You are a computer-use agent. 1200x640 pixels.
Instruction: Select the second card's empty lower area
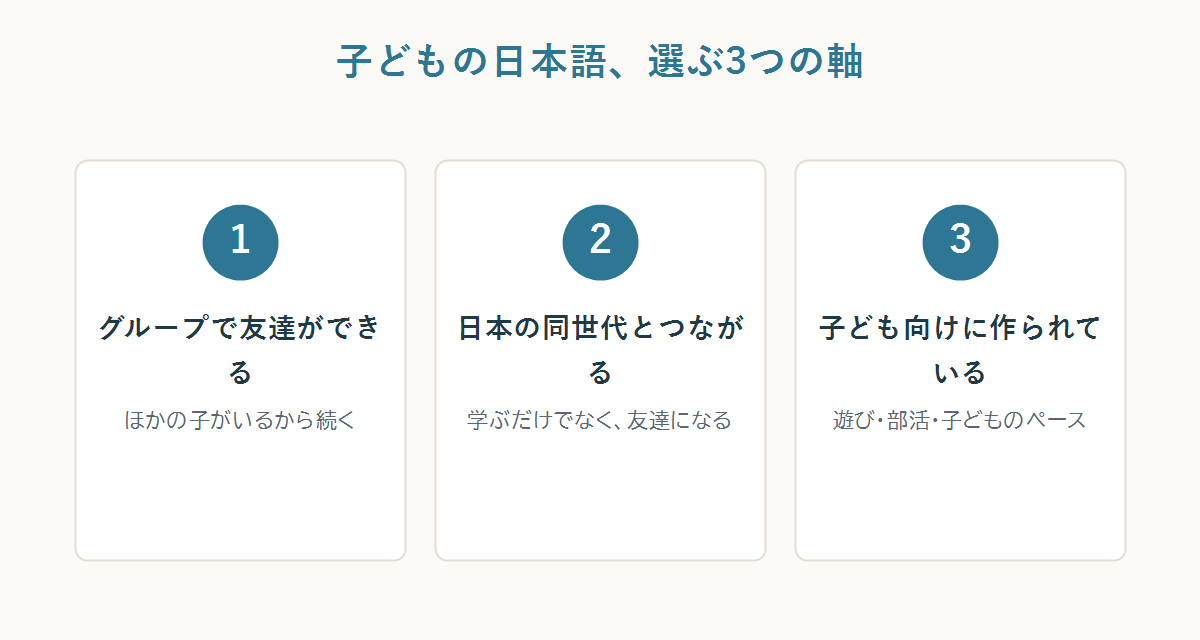pos(600,497)
